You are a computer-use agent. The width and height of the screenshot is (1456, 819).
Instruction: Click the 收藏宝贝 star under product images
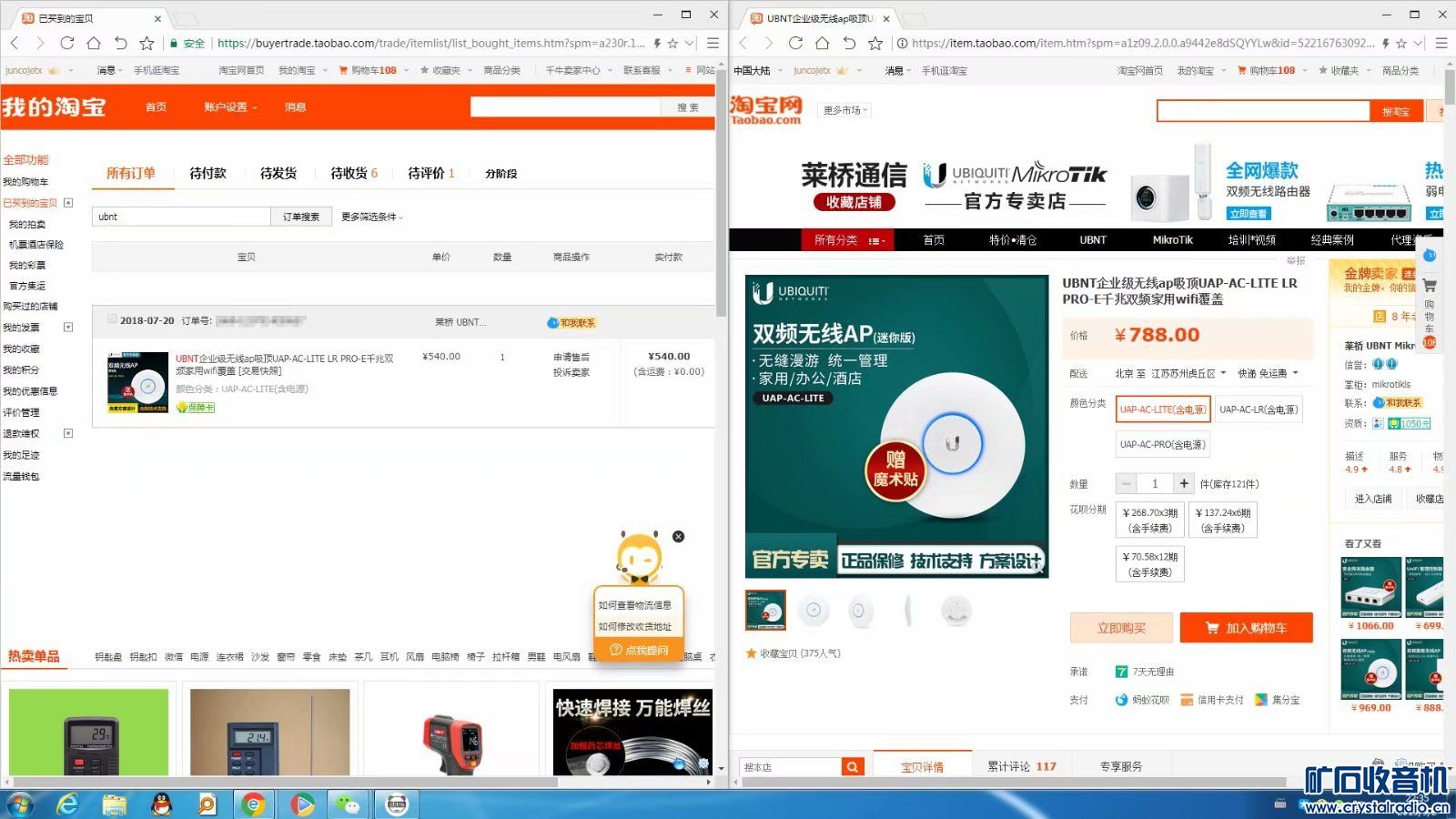(x=752, y=653)
